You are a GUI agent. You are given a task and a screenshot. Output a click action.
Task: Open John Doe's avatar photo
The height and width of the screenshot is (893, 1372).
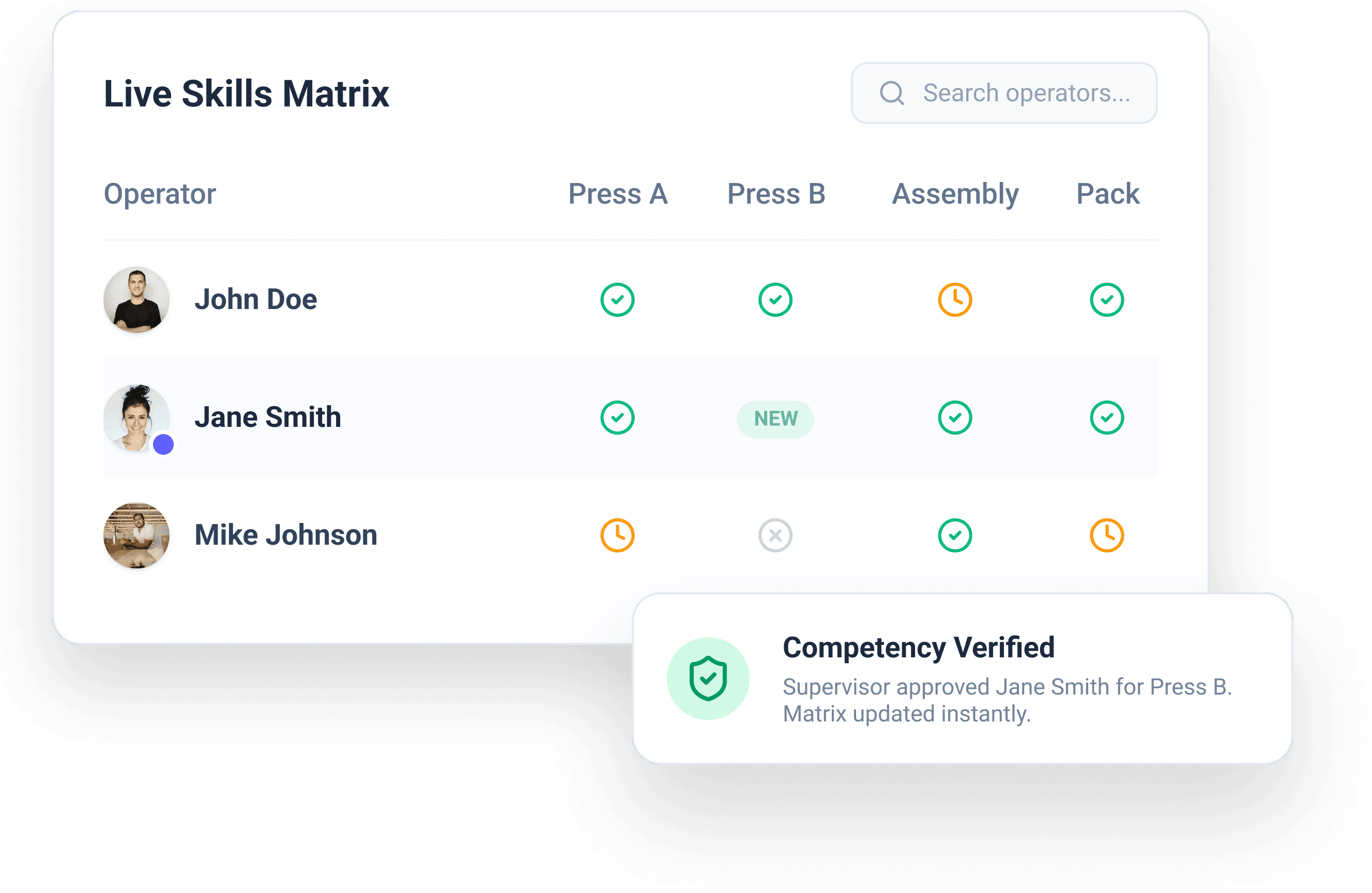tap(136, 300)
